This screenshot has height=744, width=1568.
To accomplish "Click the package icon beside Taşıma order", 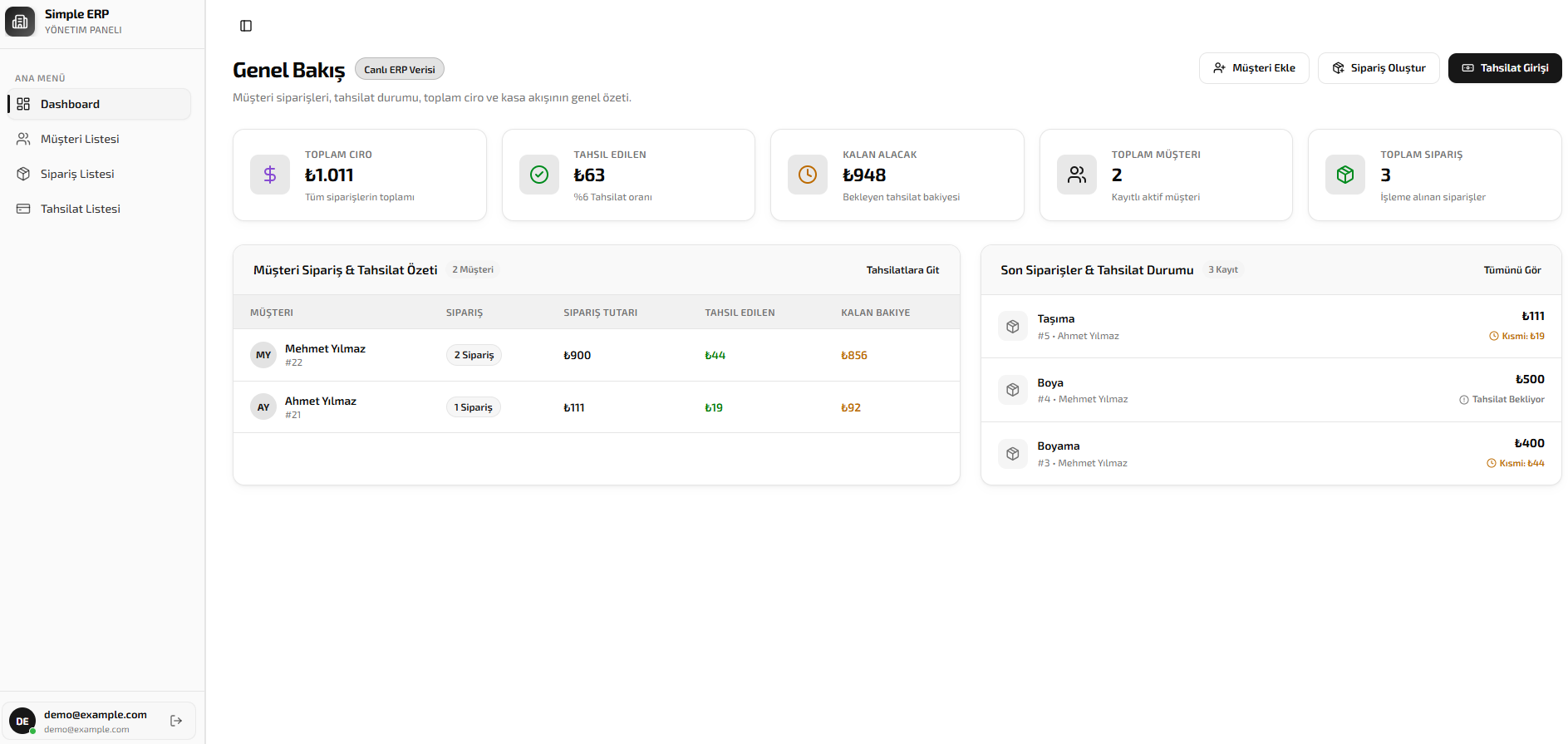I will tap(1013, 327).
